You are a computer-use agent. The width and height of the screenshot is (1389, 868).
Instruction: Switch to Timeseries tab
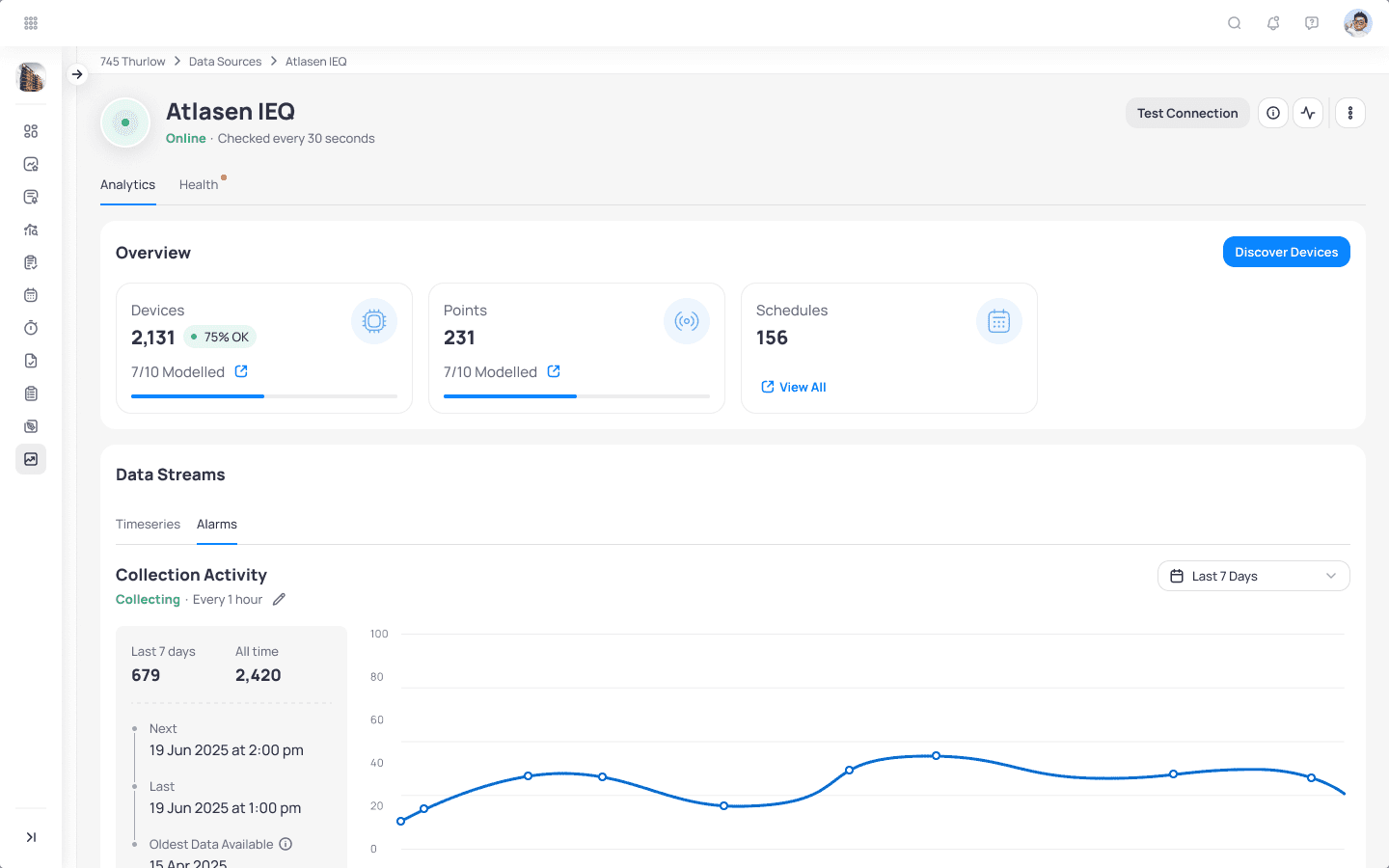tap(148, 524)
